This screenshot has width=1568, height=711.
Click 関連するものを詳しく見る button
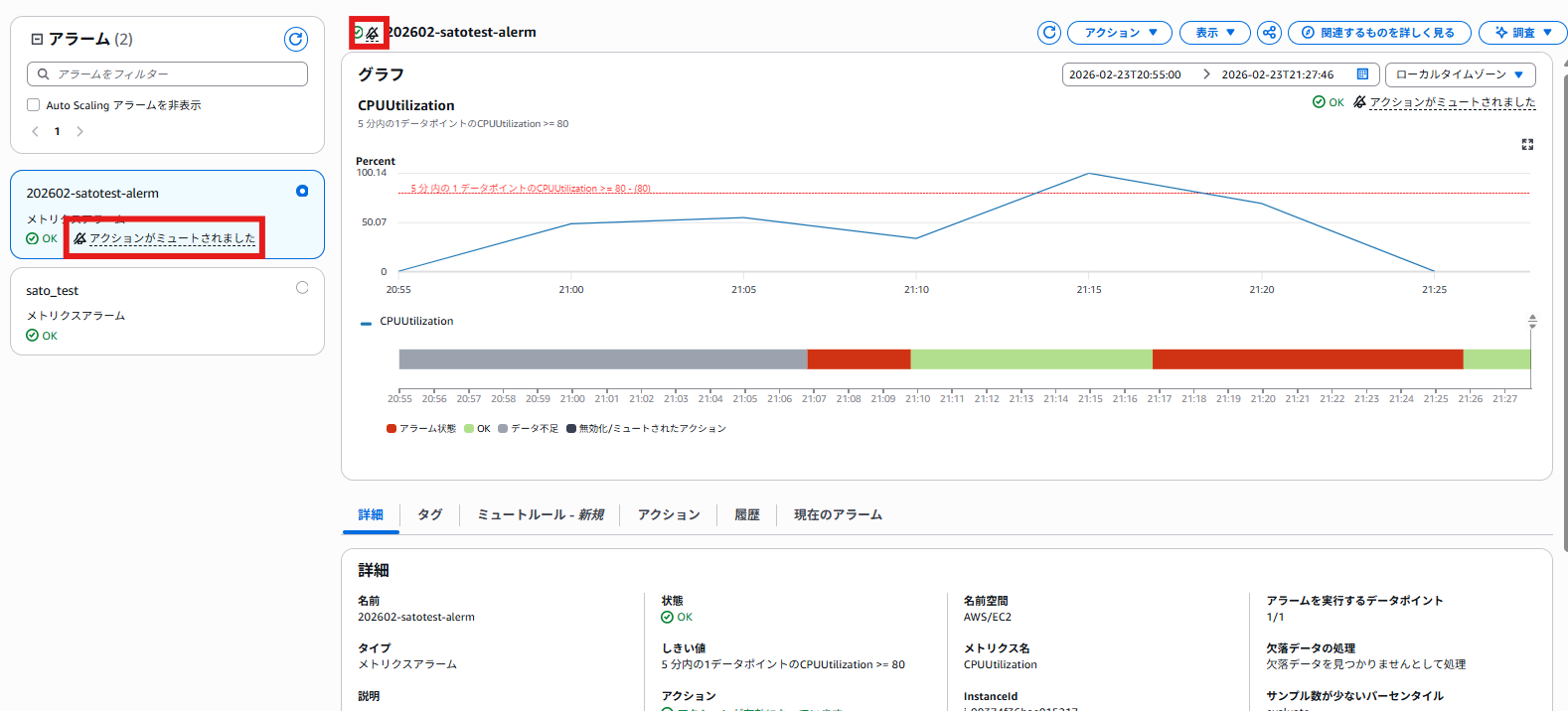(x=1378, y=33)
